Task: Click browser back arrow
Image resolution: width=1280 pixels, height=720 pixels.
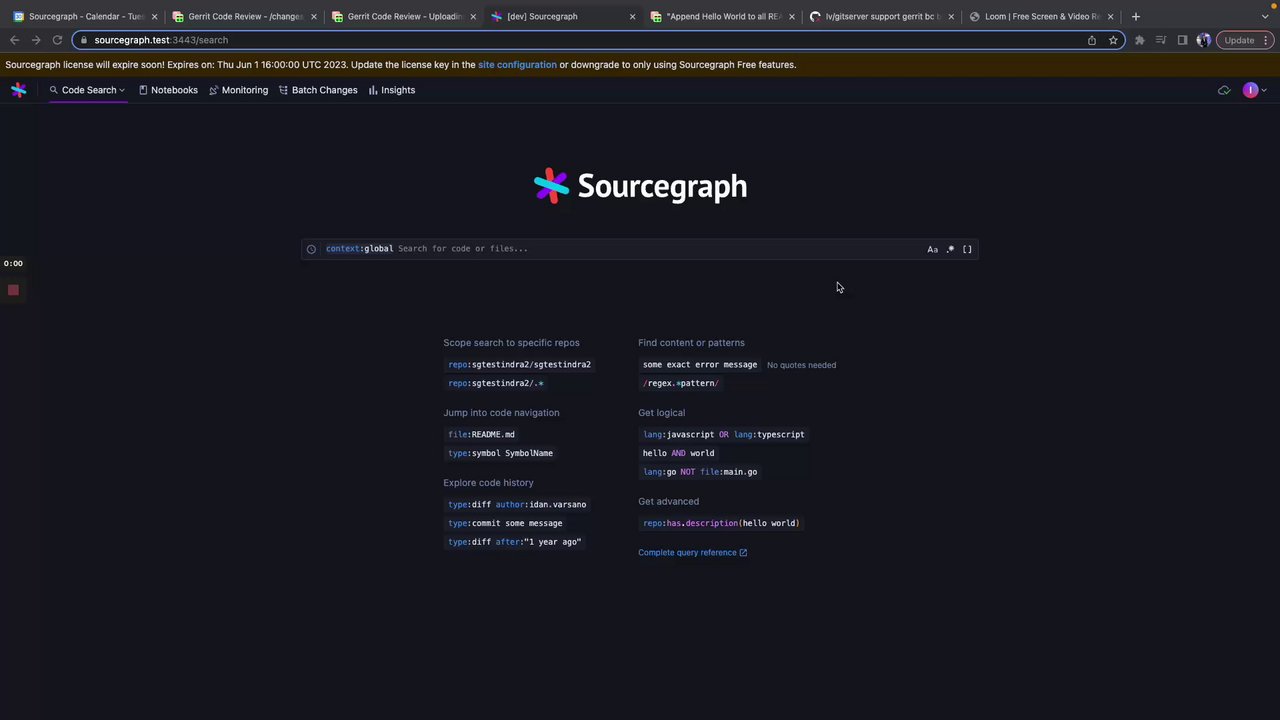Action: tap(14, 40)
